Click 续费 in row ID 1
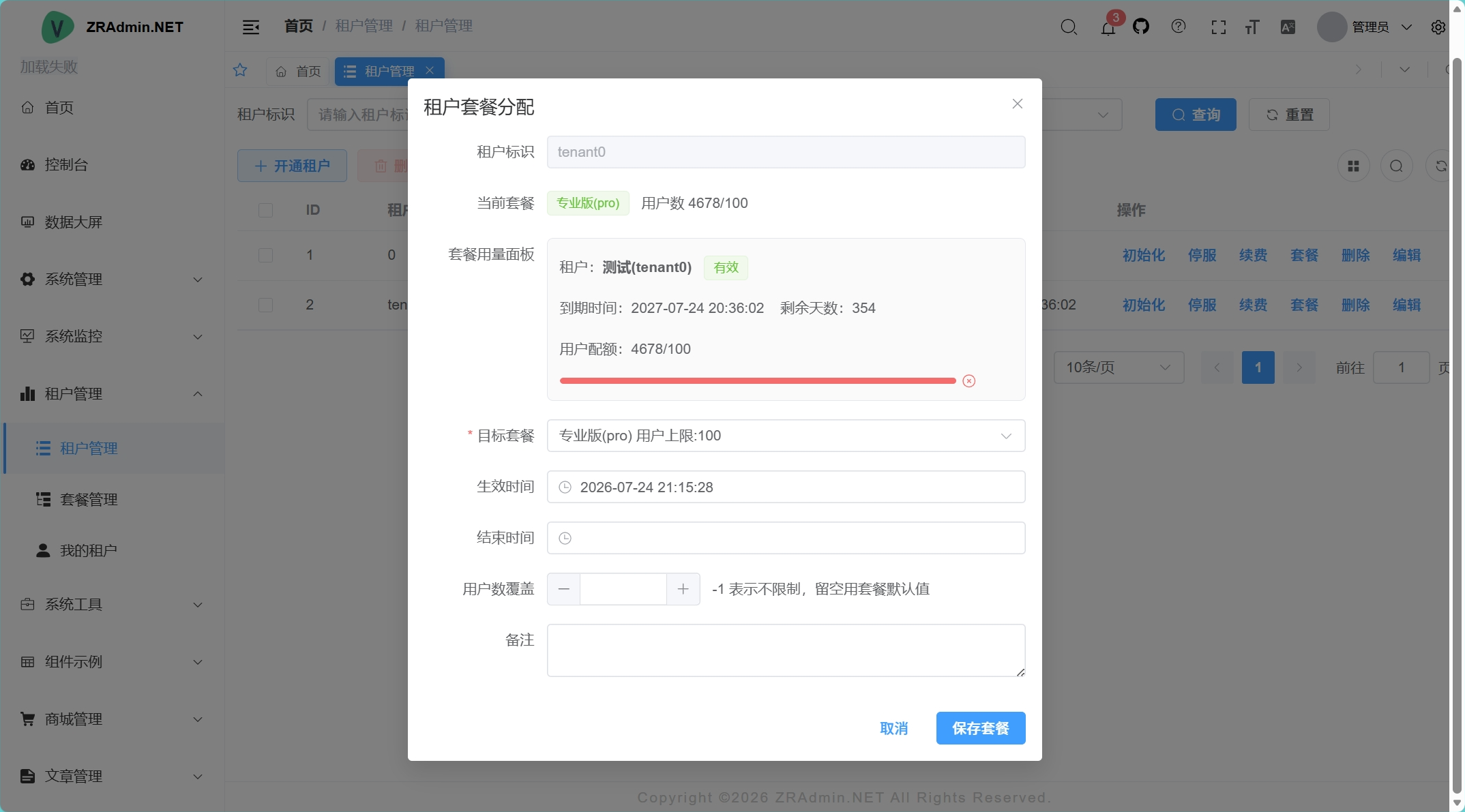The width and height of the screenshot is (1465, 812). [x=1253, y=256]
